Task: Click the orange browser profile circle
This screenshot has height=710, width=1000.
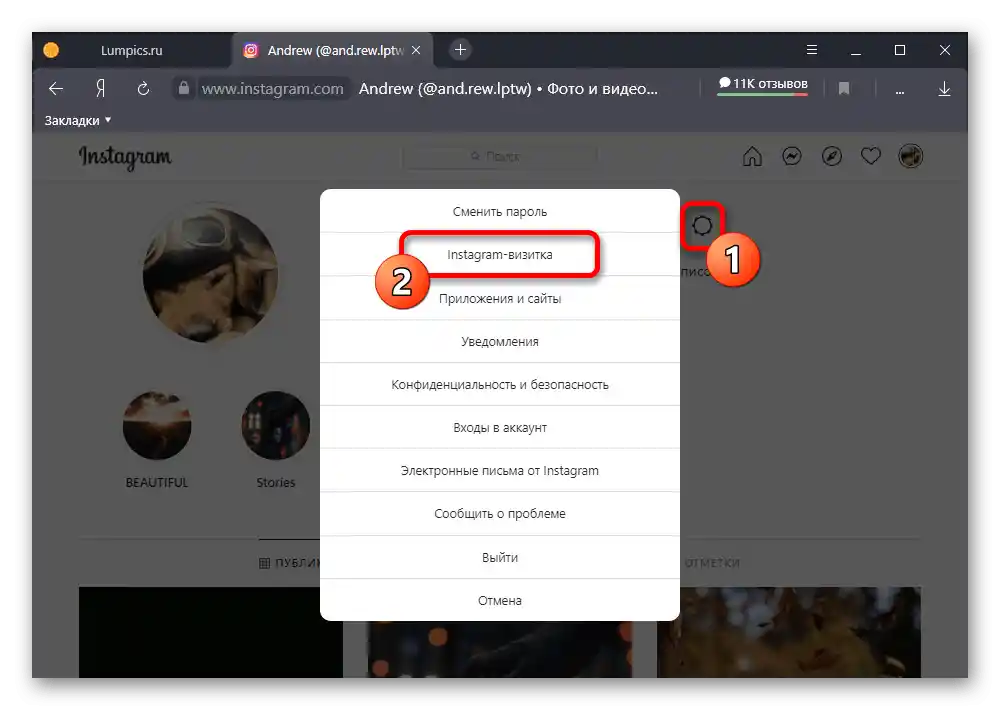Action: pos(51,50)
